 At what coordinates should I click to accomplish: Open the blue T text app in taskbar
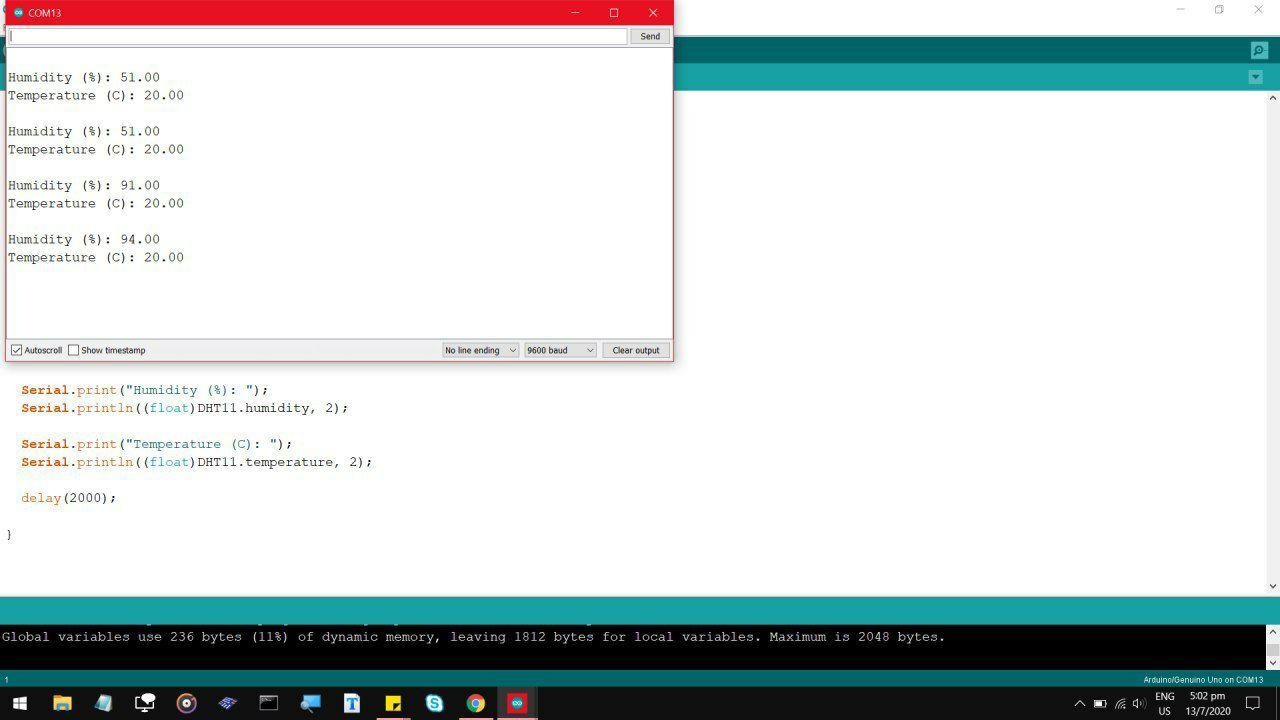tap(351, 703)
